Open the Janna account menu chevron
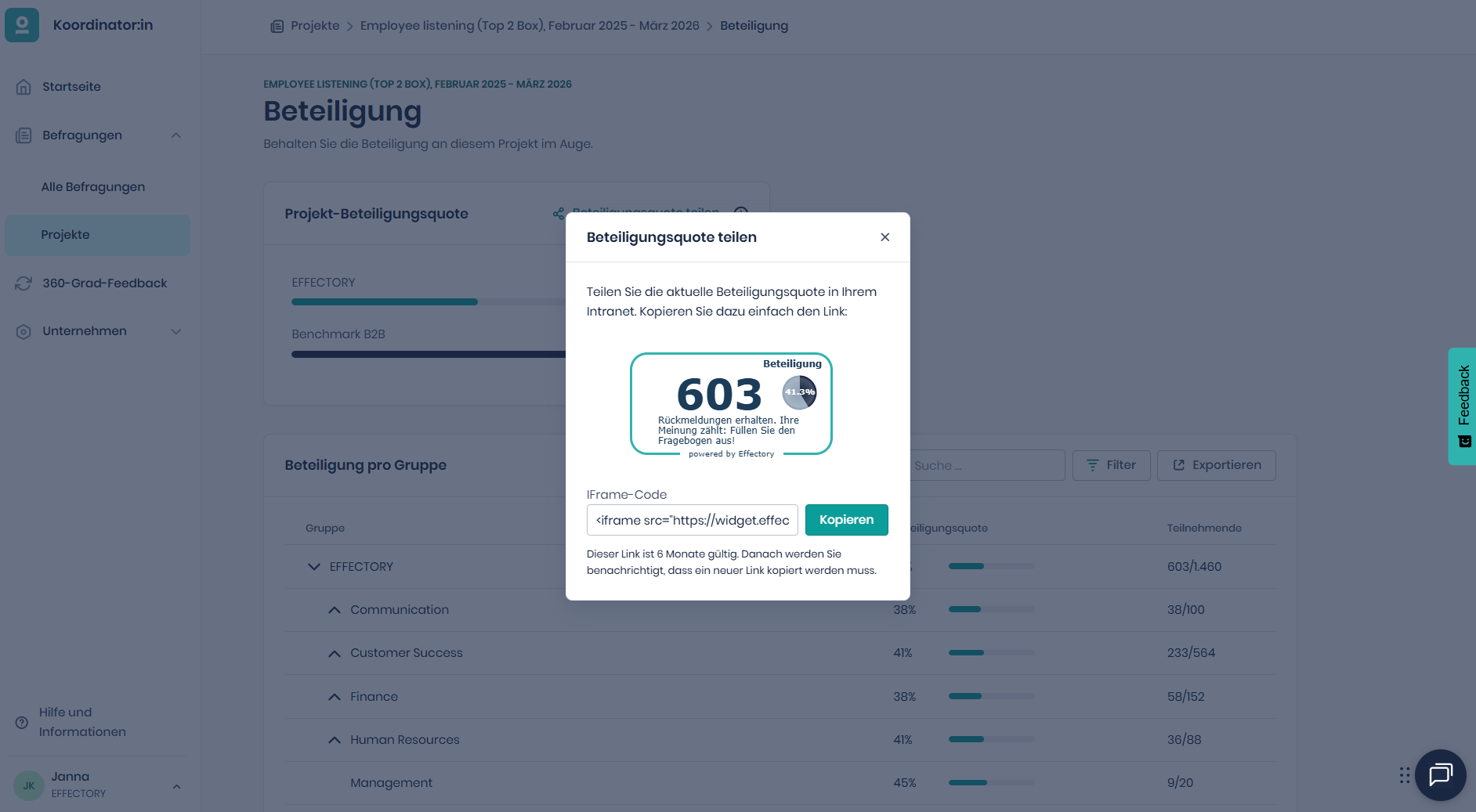Image resolution: width=1476 pixels, height=812 pixels. 176,786
